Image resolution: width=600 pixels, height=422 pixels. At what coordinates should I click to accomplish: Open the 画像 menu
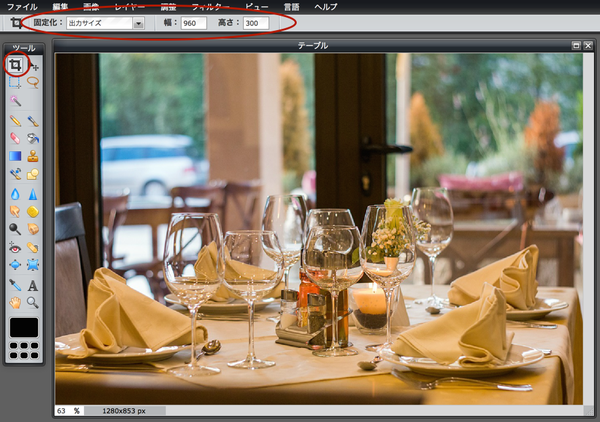(x=91, y=7)
